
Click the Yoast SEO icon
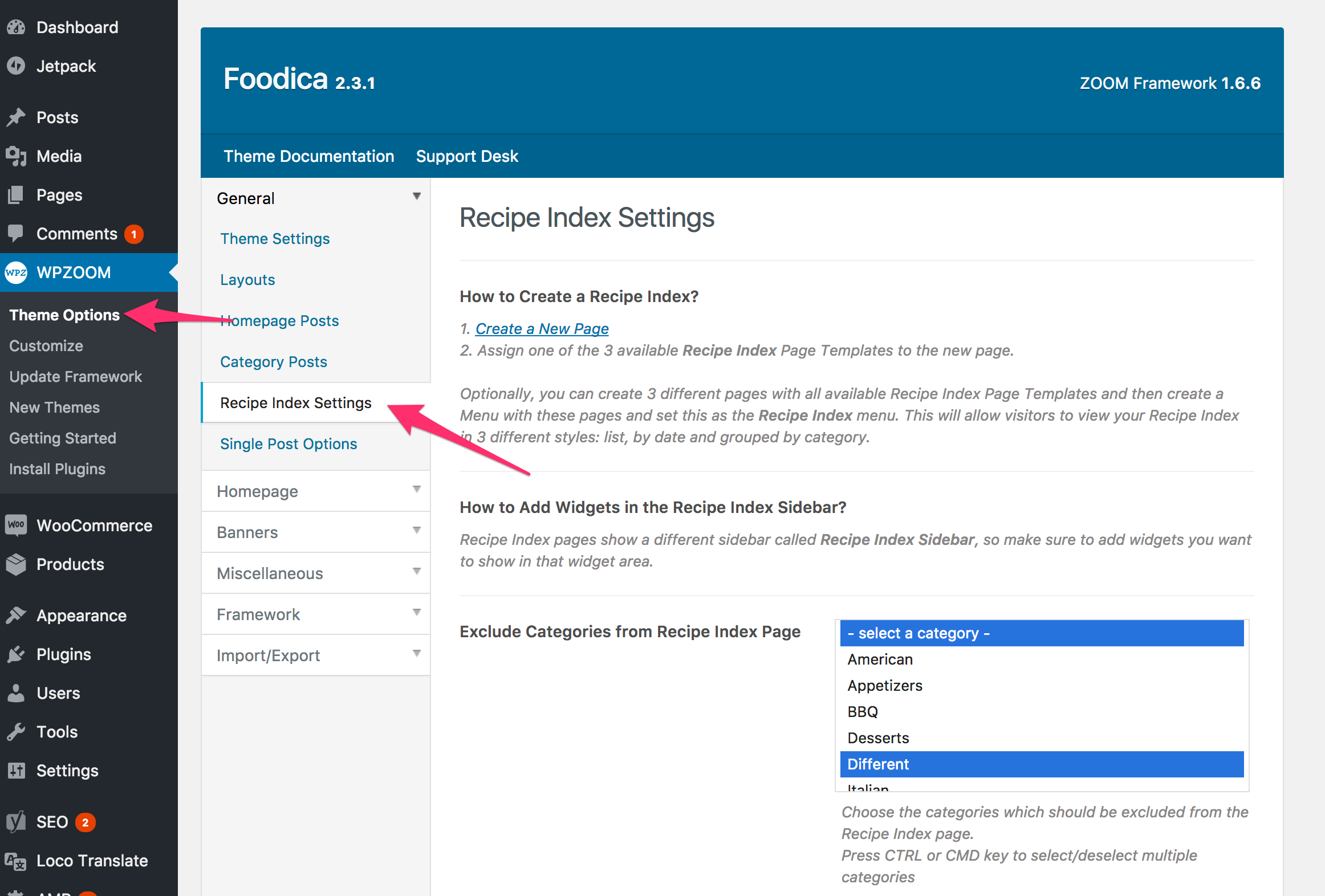[17, 822]
